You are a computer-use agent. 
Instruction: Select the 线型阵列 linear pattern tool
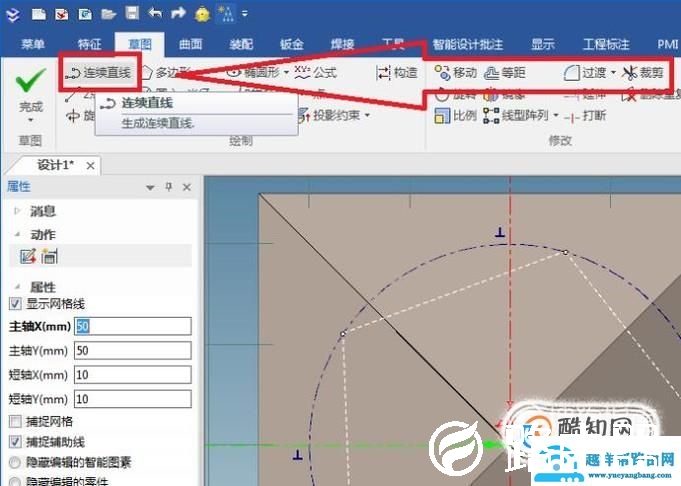[x=516, y=116]
